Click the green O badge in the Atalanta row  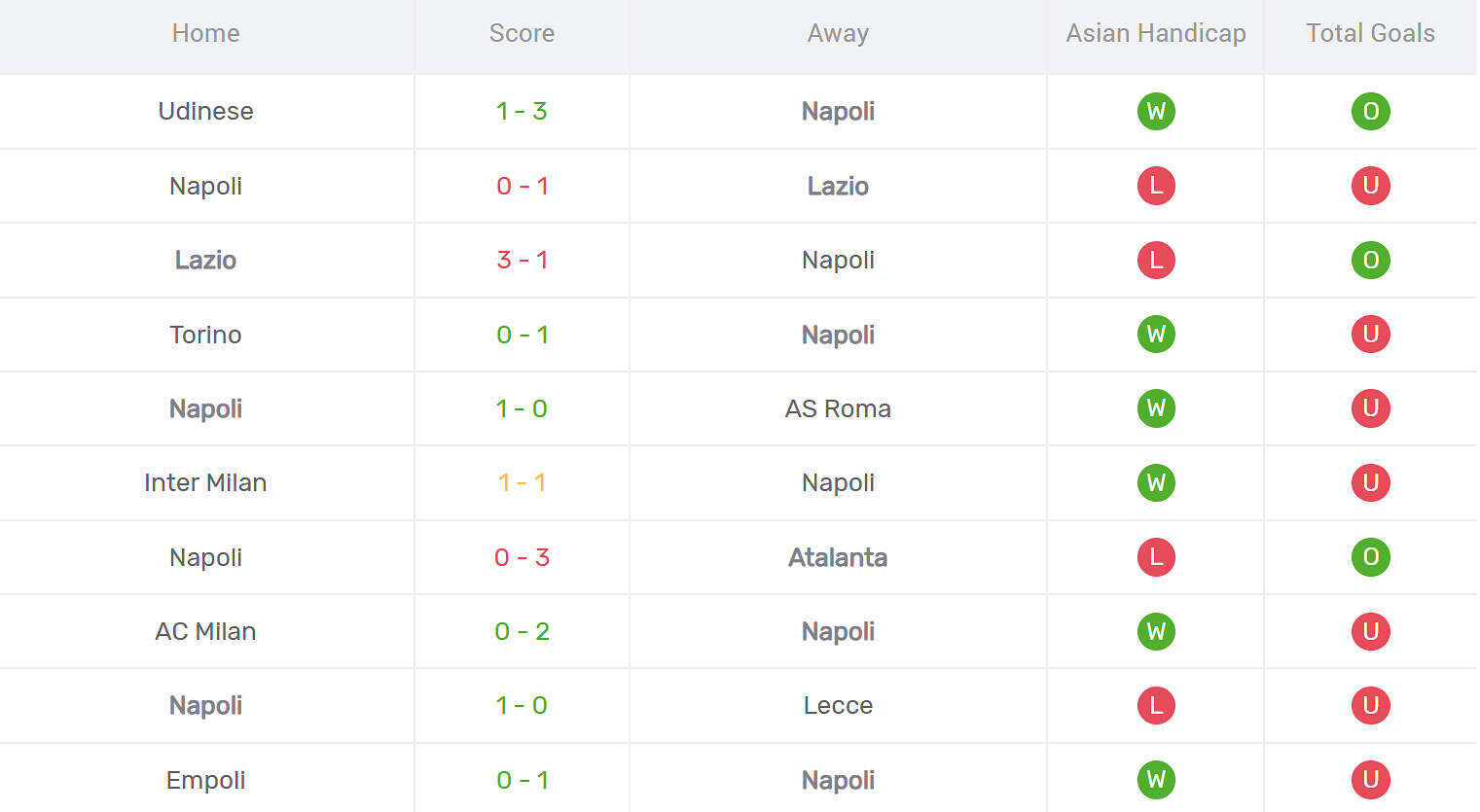tap(1370, 557)
